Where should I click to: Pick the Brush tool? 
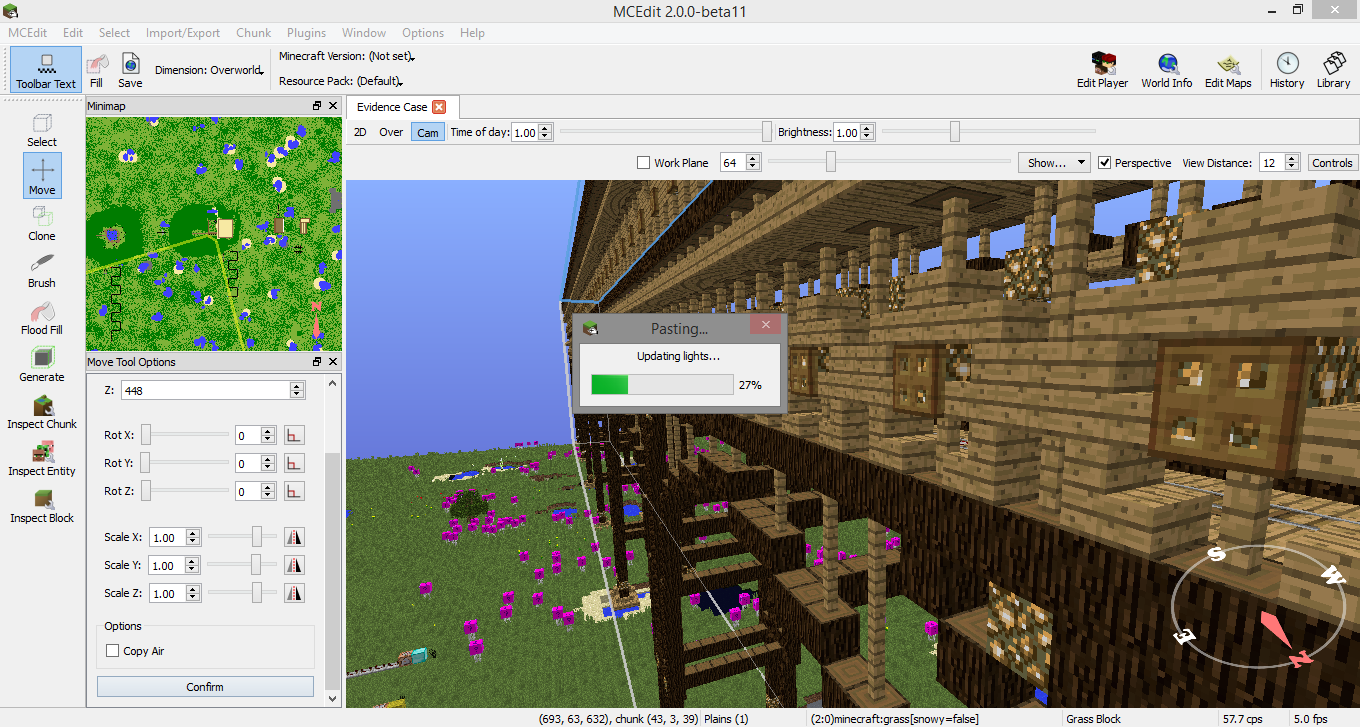[x=42, y=270]
